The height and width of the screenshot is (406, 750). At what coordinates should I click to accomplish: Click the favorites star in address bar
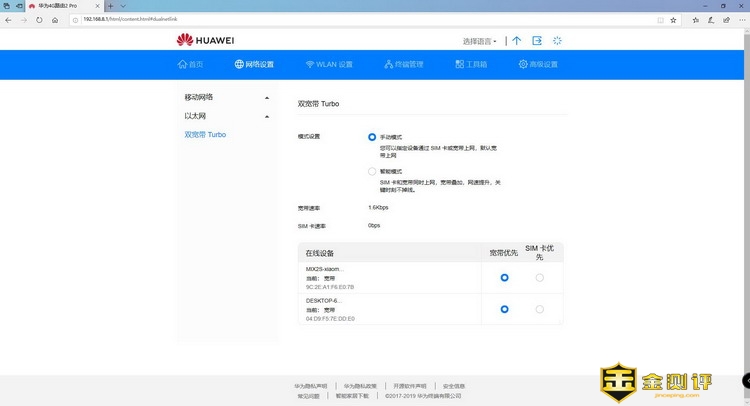[x=673, y=19]
